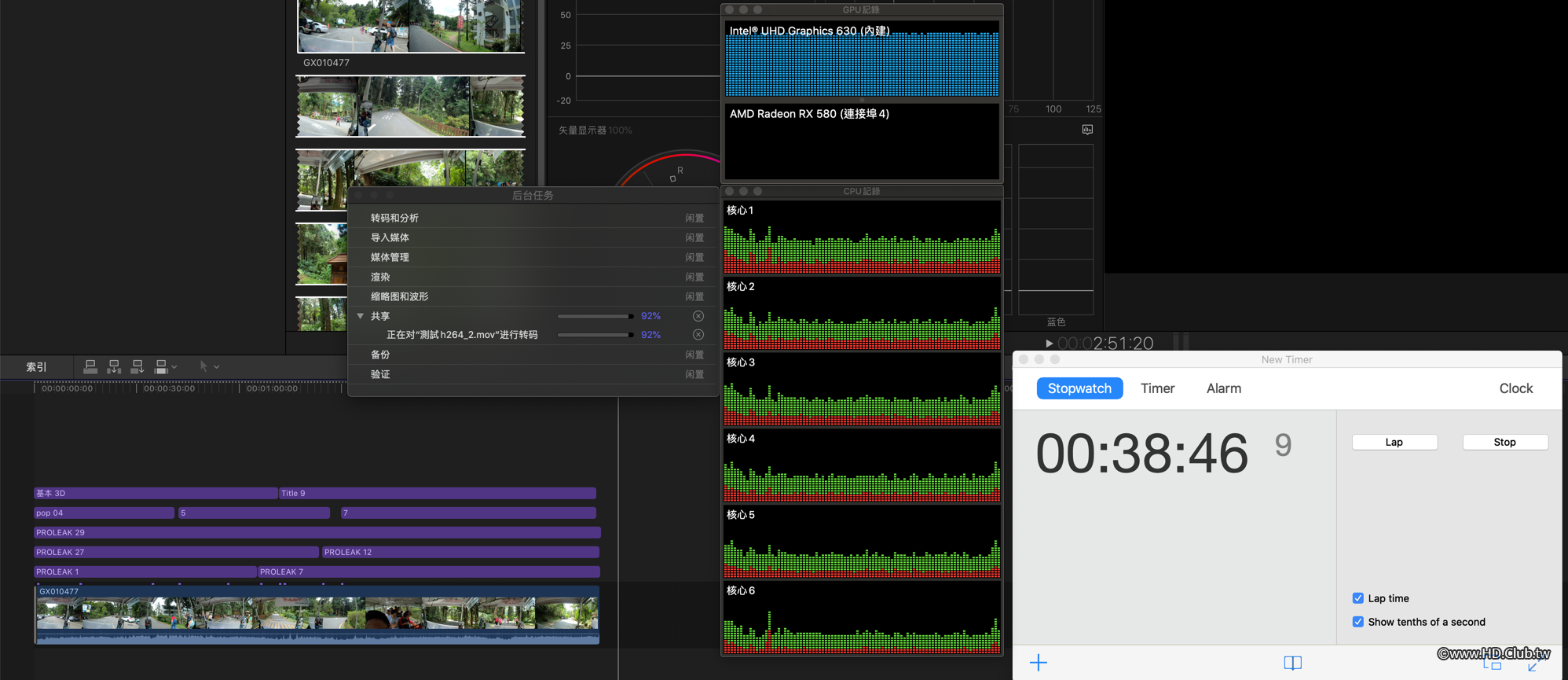Open the overwrite edit options dropdown chevron

click(x=174, y=366)
